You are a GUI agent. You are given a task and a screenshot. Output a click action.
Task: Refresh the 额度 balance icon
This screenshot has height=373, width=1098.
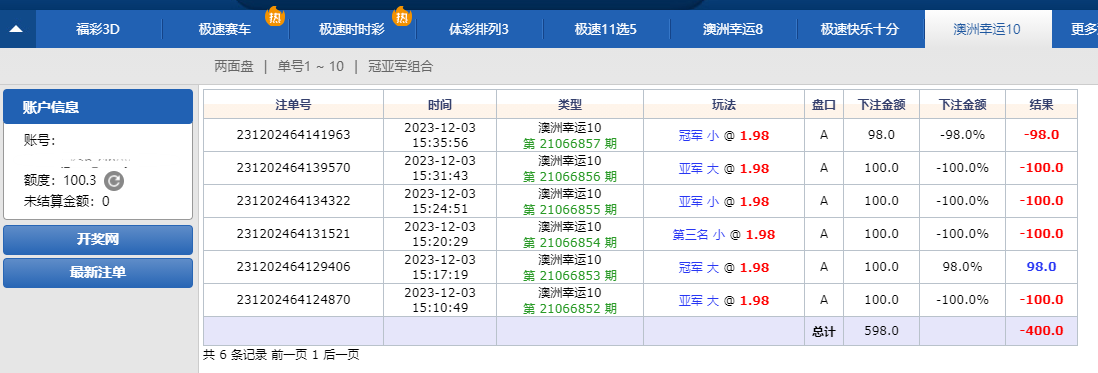pos(114,181)
